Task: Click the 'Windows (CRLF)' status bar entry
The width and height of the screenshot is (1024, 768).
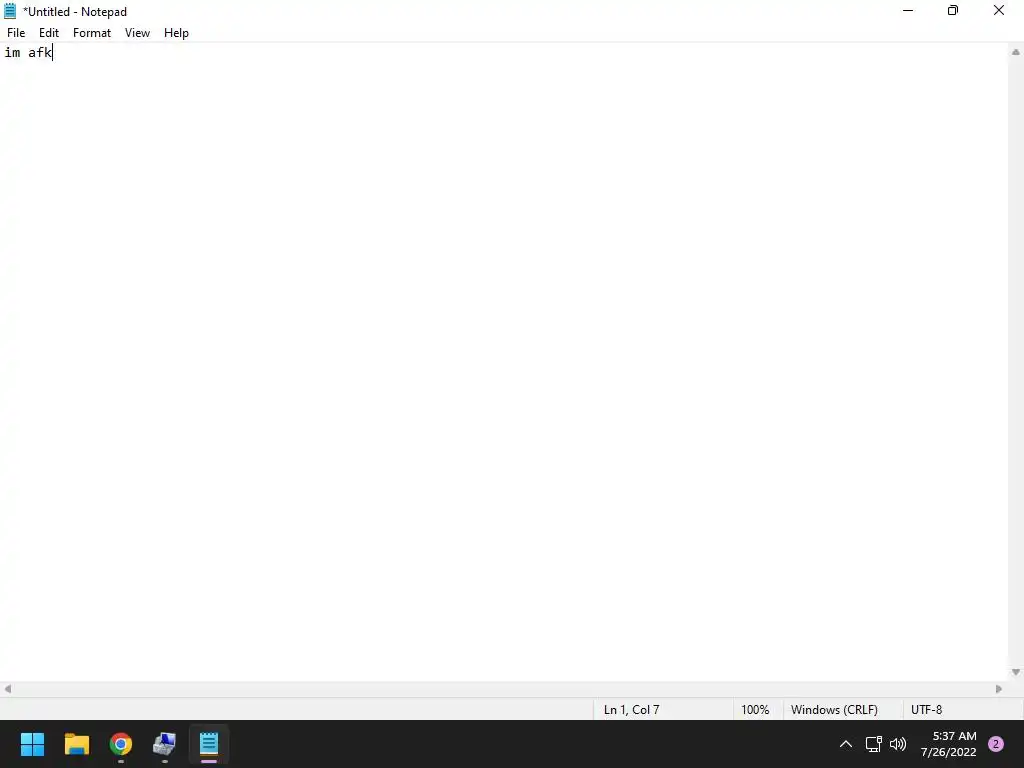Action: pyautogui.click(x=834, y=709)
